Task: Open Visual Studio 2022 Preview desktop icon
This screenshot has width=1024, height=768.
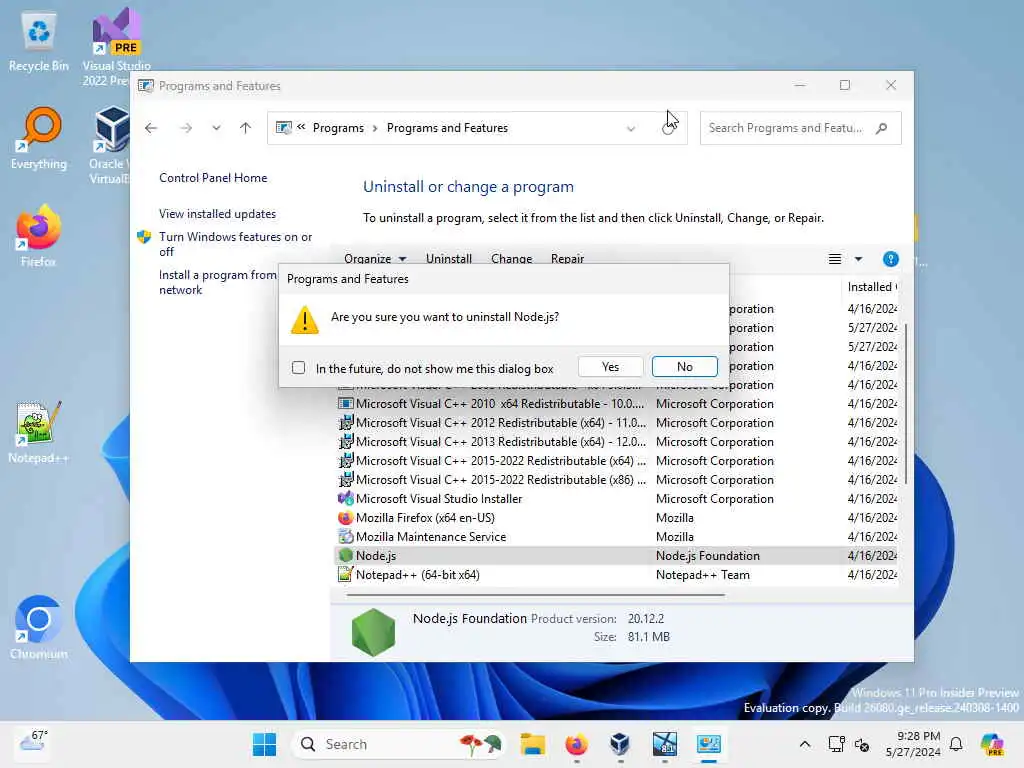Action: [116, 47]
